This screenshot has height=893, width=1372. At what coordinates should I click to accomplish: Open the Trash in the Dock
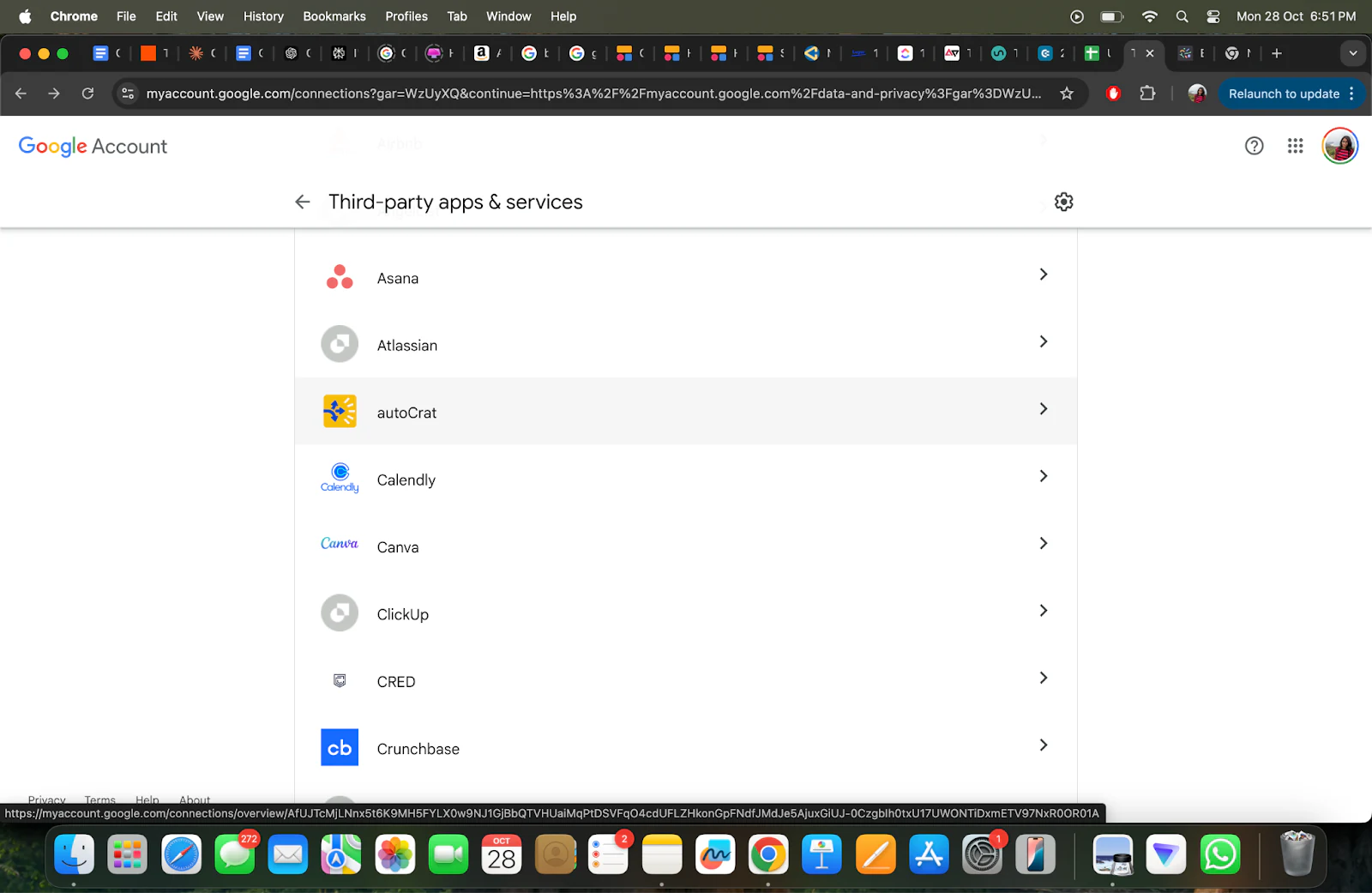[1297, 854]
